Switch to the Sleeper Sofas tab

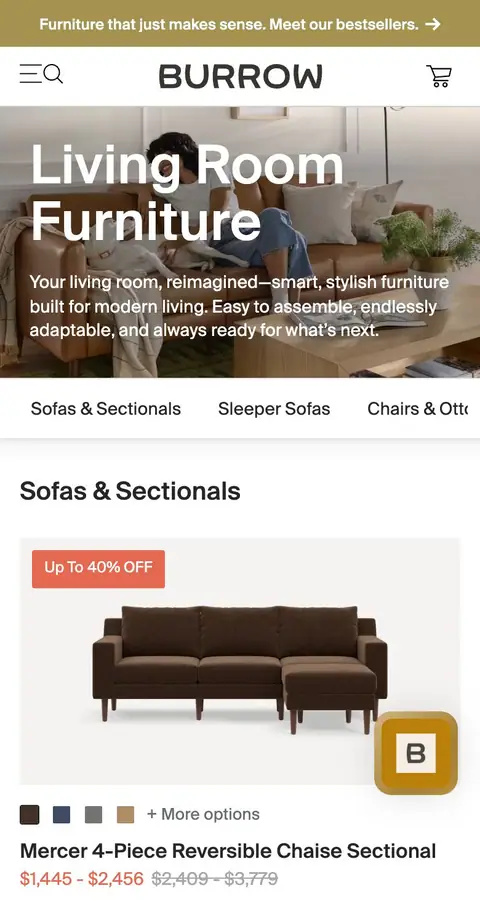(x=274, y=409)
